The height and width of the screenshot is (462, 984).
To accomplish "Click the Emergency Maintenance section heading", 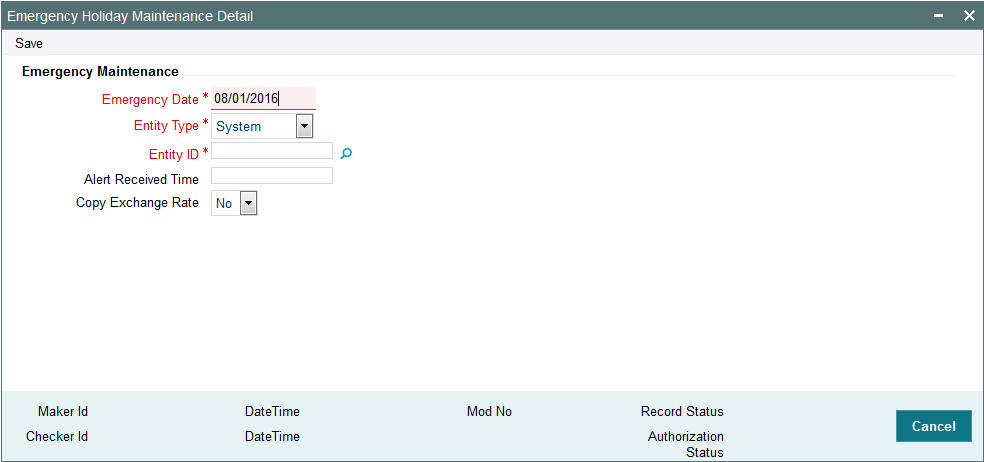I will coord(100,72).
